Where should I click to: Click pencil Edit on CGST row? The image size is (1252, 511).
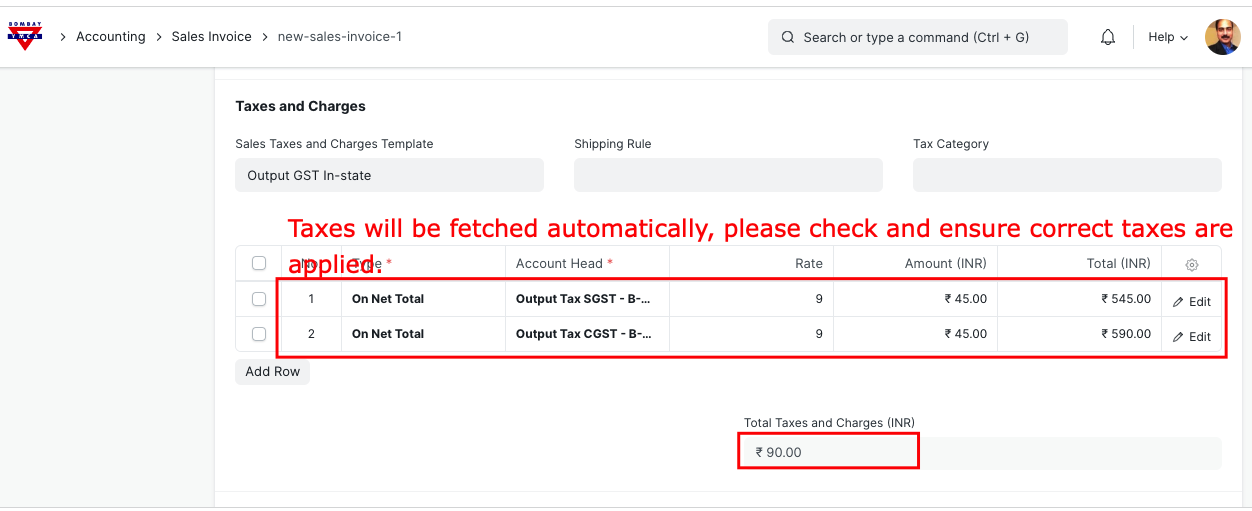tap(1191, 337)
